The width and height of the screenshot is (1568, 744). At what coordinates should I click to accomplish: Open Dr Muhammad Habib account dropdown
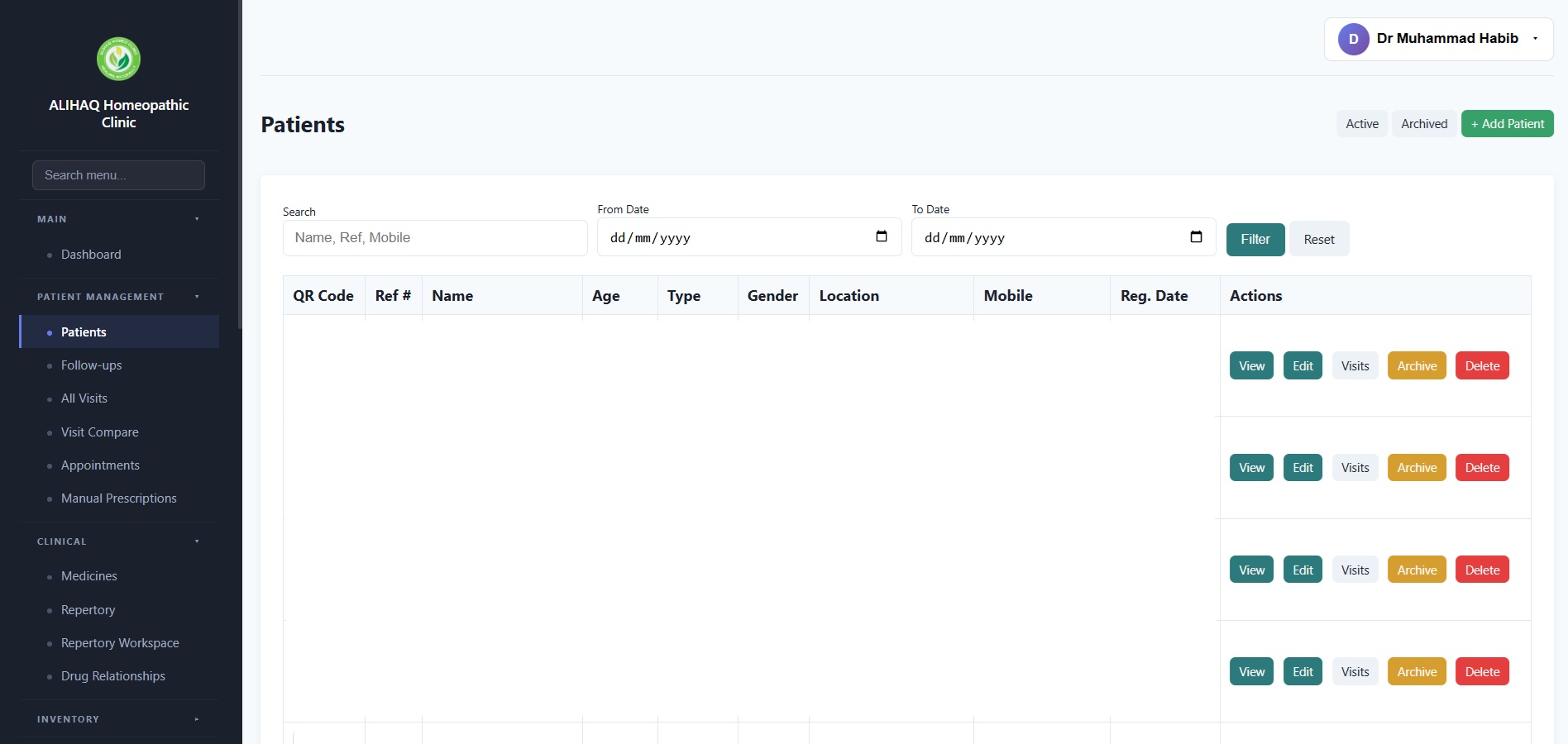[1439, 39]
